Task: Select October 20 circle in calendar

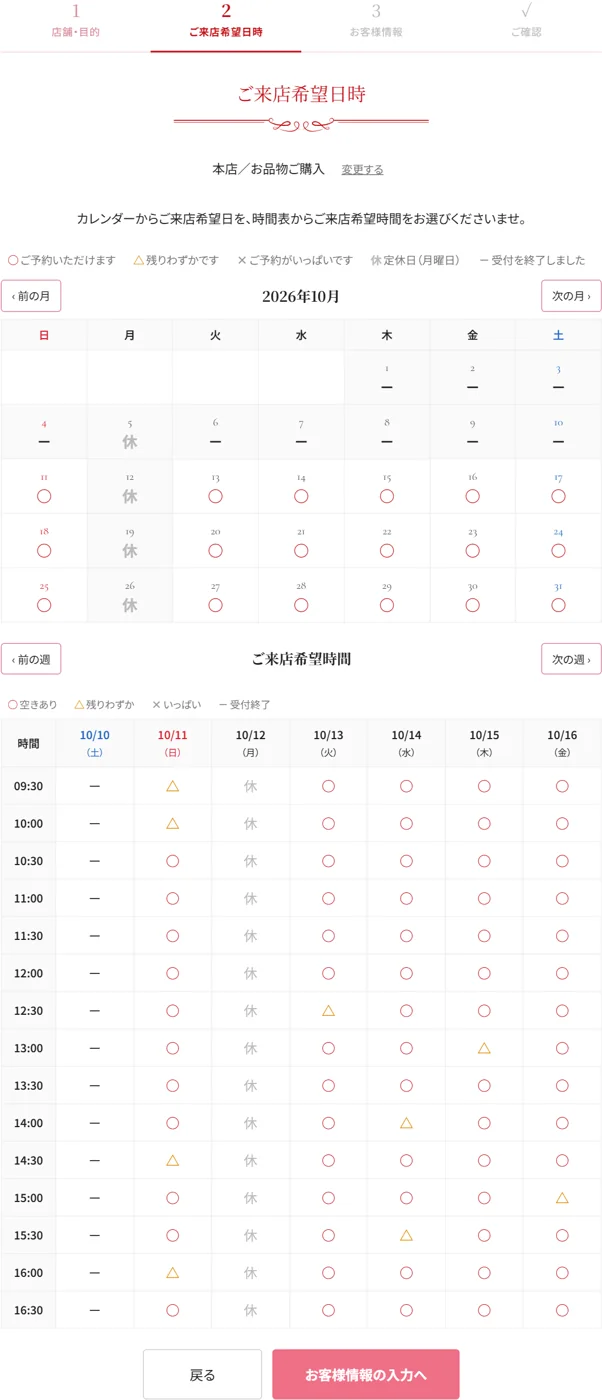Action: (x=215, y=551)
